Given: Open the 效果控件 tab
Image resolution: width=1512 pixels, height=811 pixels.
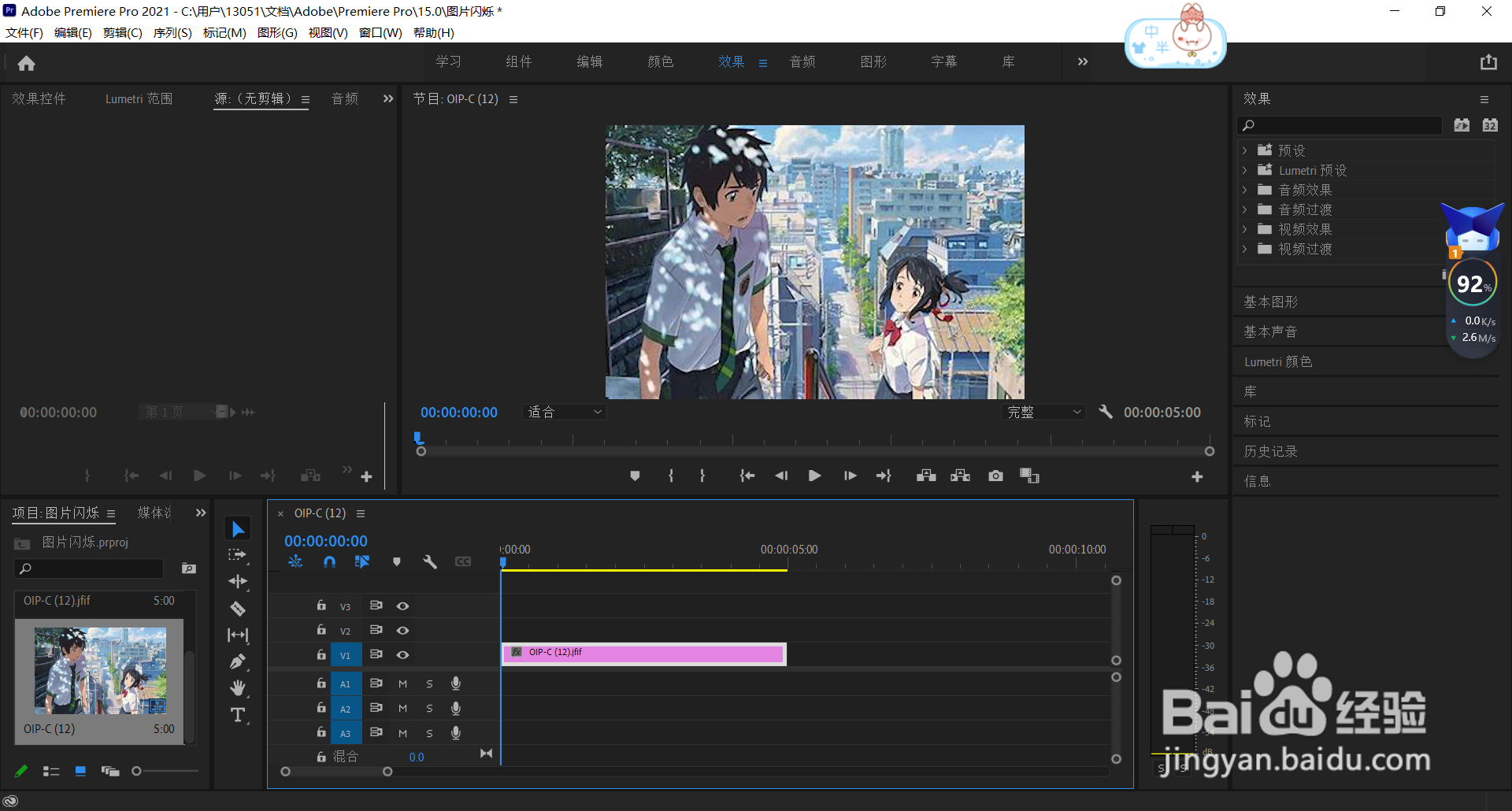Looking at the screenshot, I should tap(39, 98).
